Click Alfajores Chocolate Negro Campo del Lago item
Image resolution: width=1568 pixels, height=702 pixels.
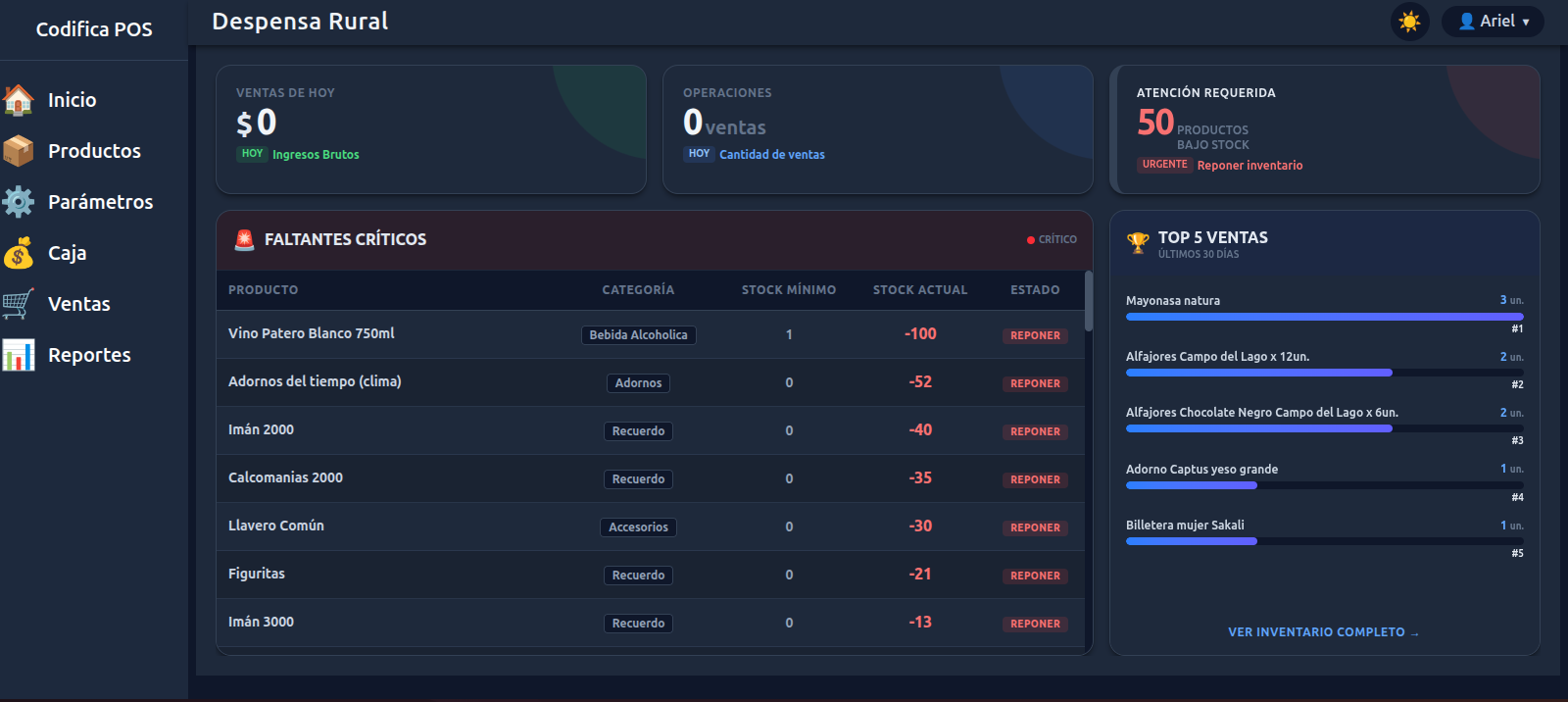coord(1262,413)
